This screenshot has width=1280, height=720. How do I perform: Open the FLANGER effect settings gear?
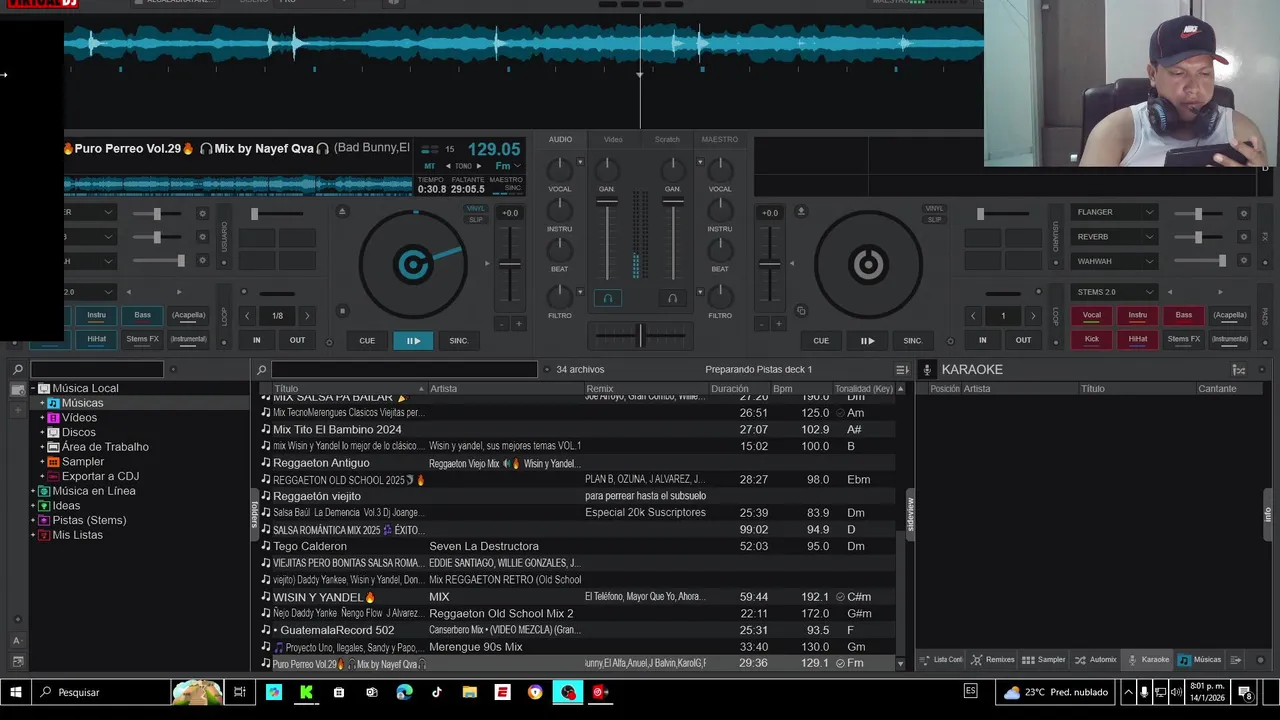point(1243,213)
